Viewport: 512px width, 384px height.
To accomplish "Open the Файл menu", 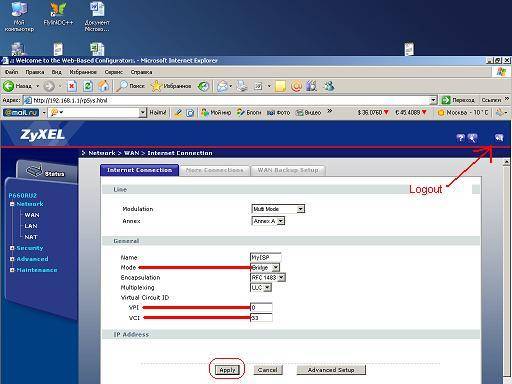I will tap(11, 72).
